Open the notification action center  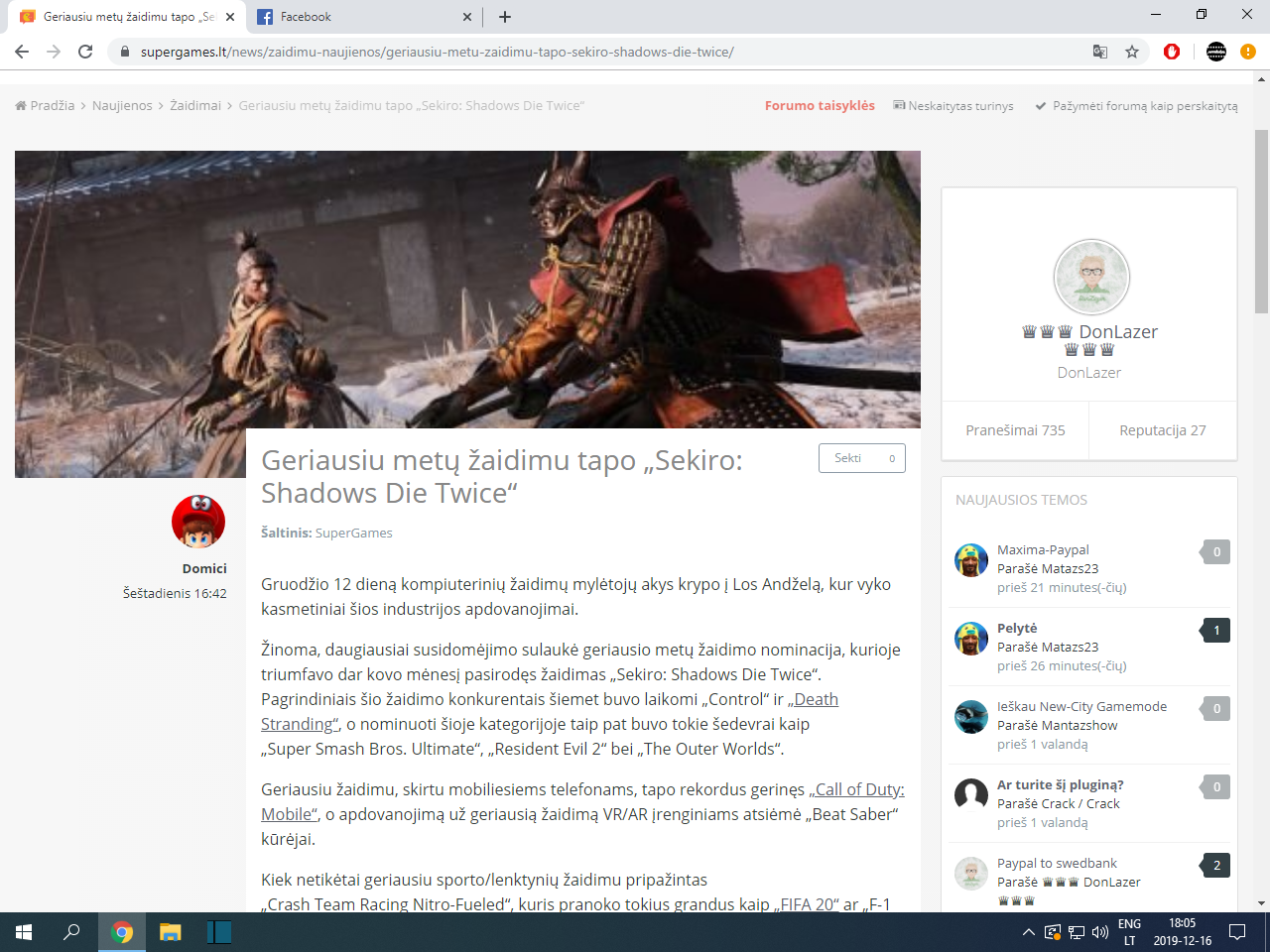click(1237, 932)
